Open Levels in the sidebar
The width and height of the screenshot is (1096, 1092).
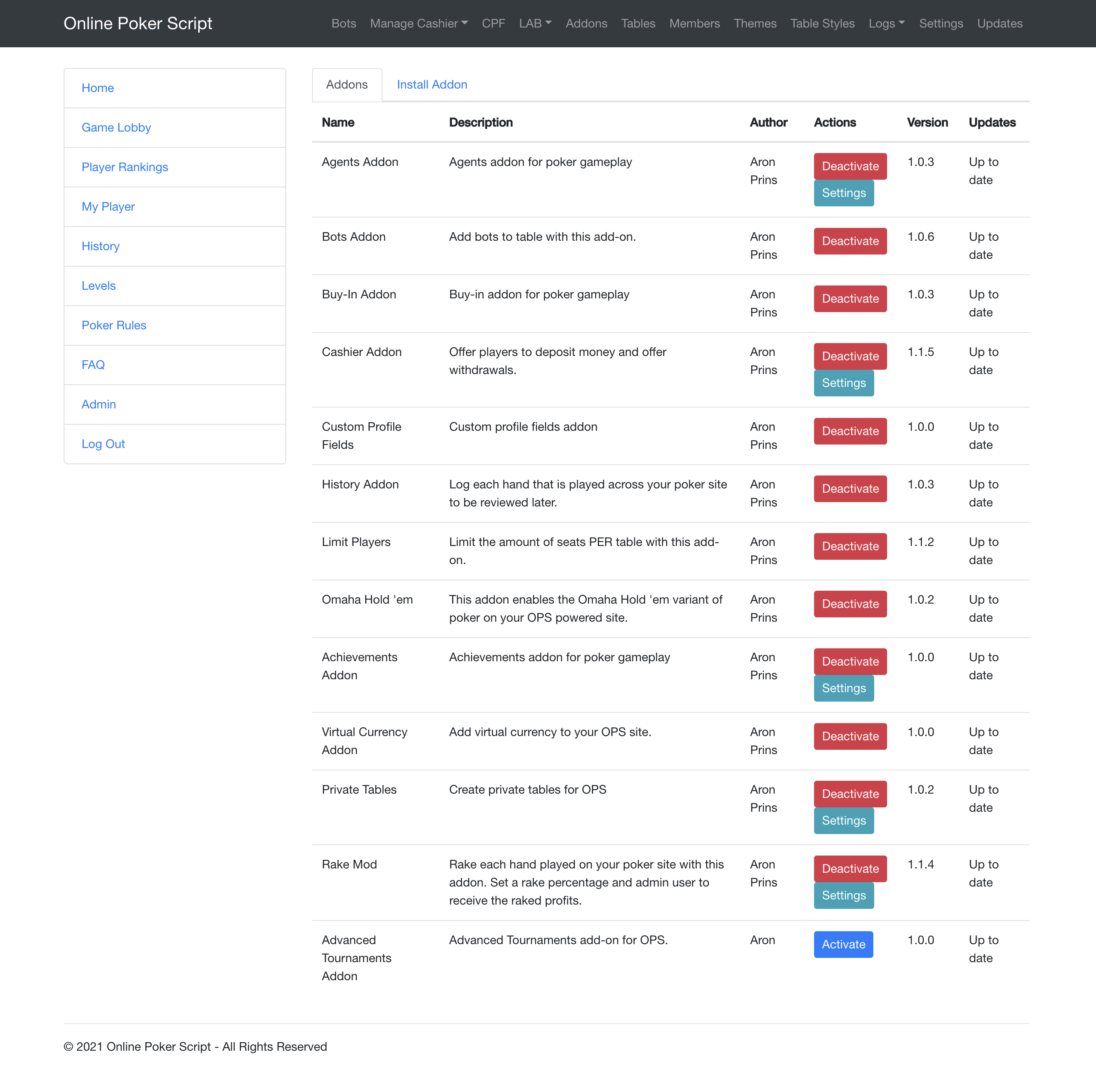click(175, 286)
